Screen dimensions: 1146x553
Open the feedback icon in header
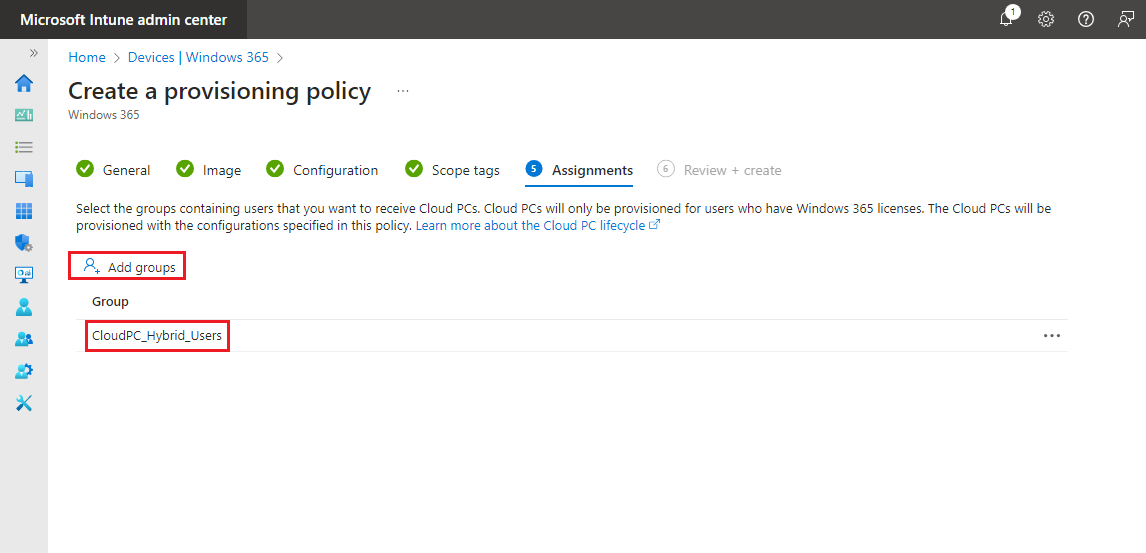point(1126,20)
